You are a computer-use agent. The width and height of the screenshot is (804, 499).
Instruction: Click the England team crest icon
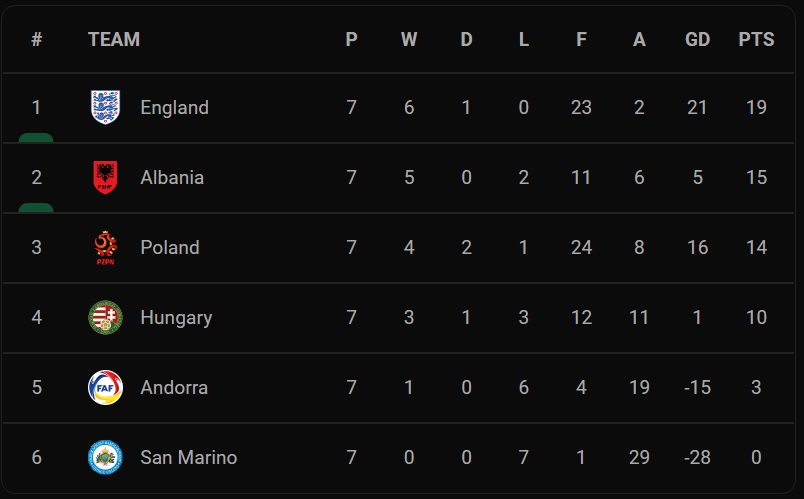[105, 107]
